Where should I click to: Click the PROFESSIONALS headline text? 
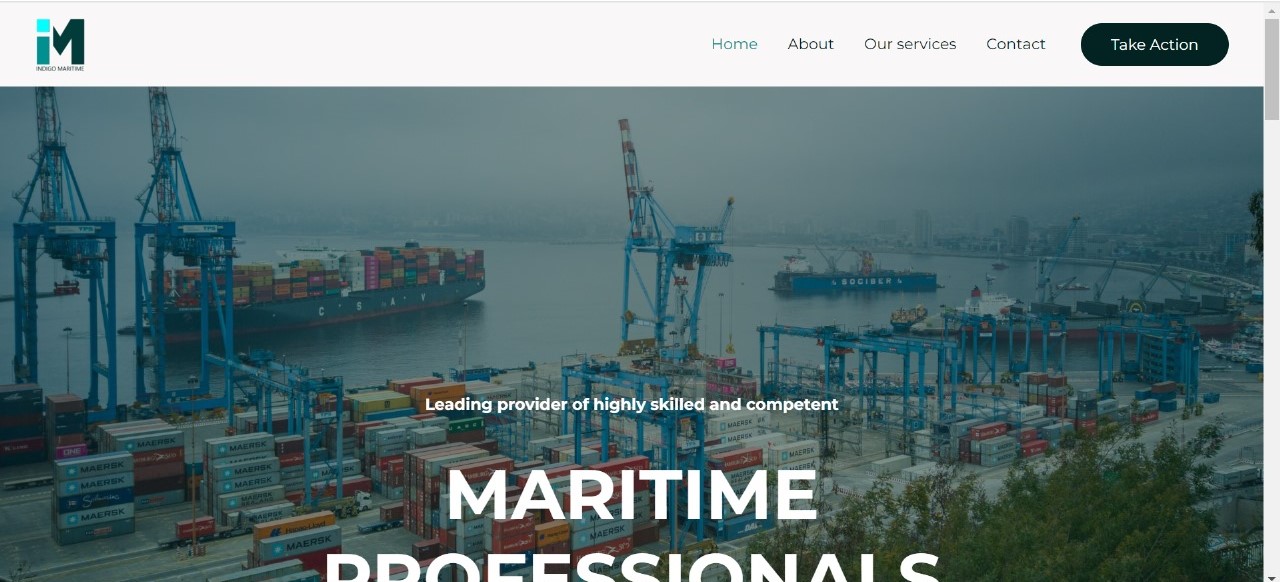click(631, 565)
